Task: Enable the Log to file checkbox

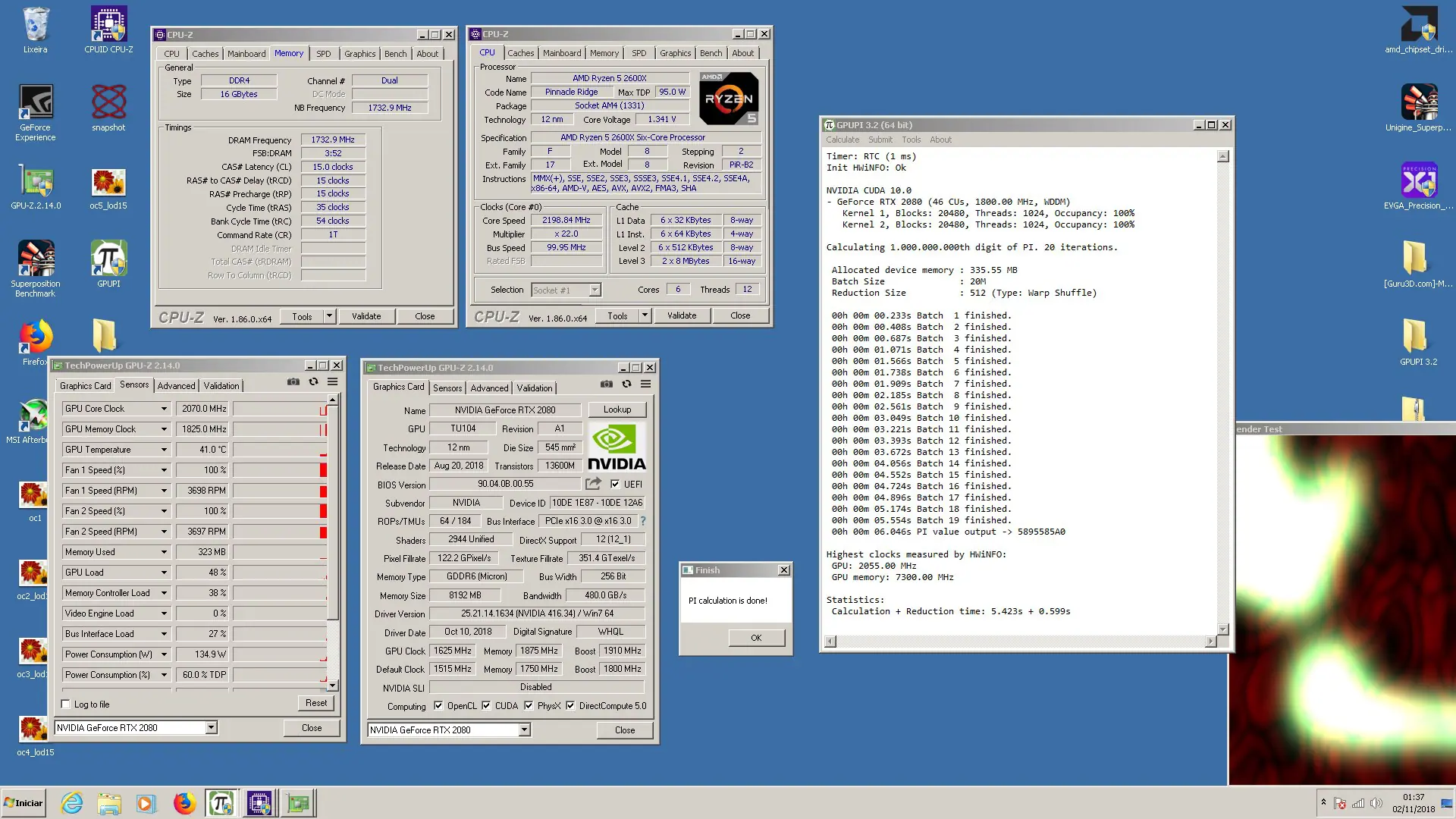Action: (66, 704)
